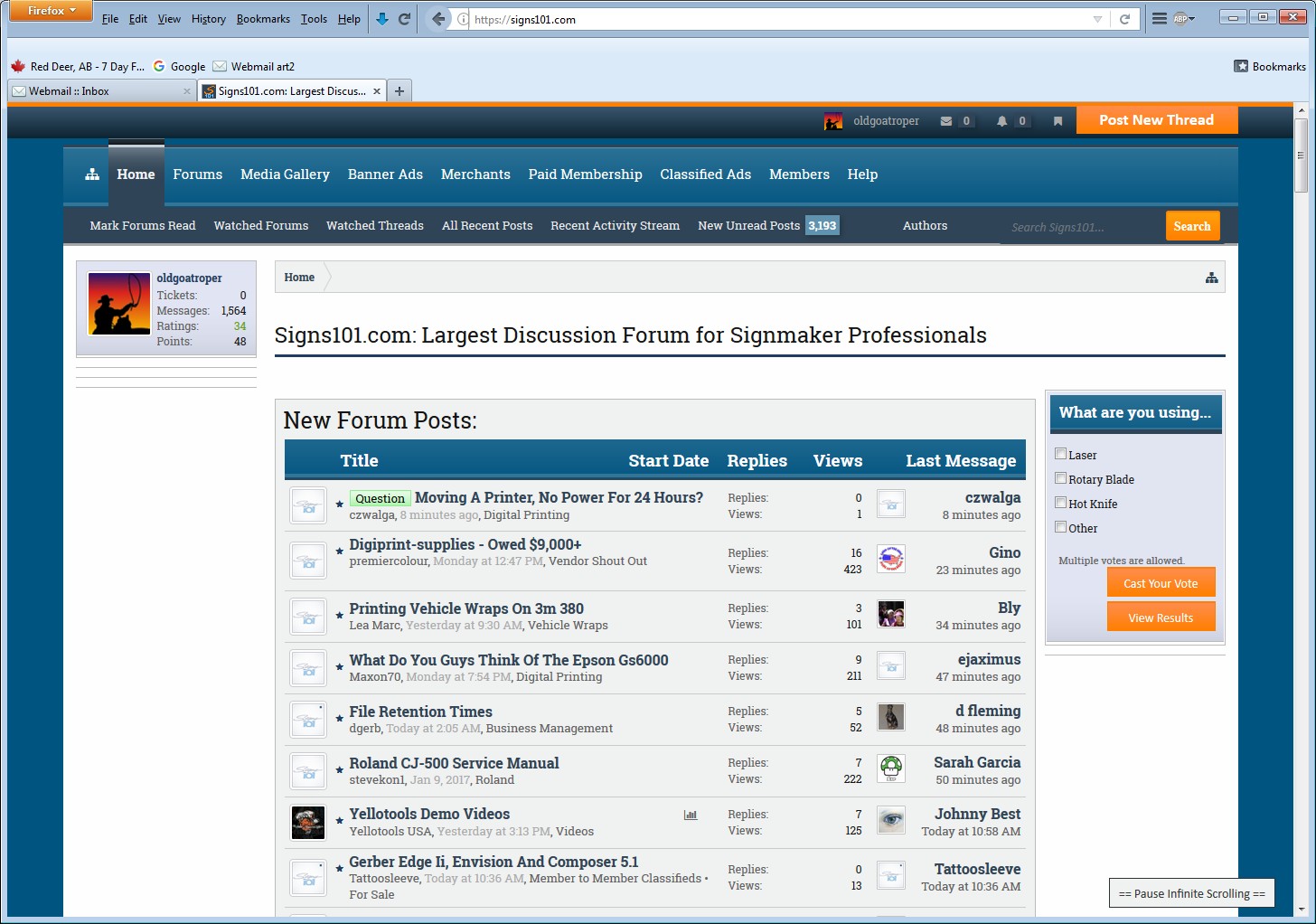
Task: Open New Unread Posts link
Action: coord(748,226)
